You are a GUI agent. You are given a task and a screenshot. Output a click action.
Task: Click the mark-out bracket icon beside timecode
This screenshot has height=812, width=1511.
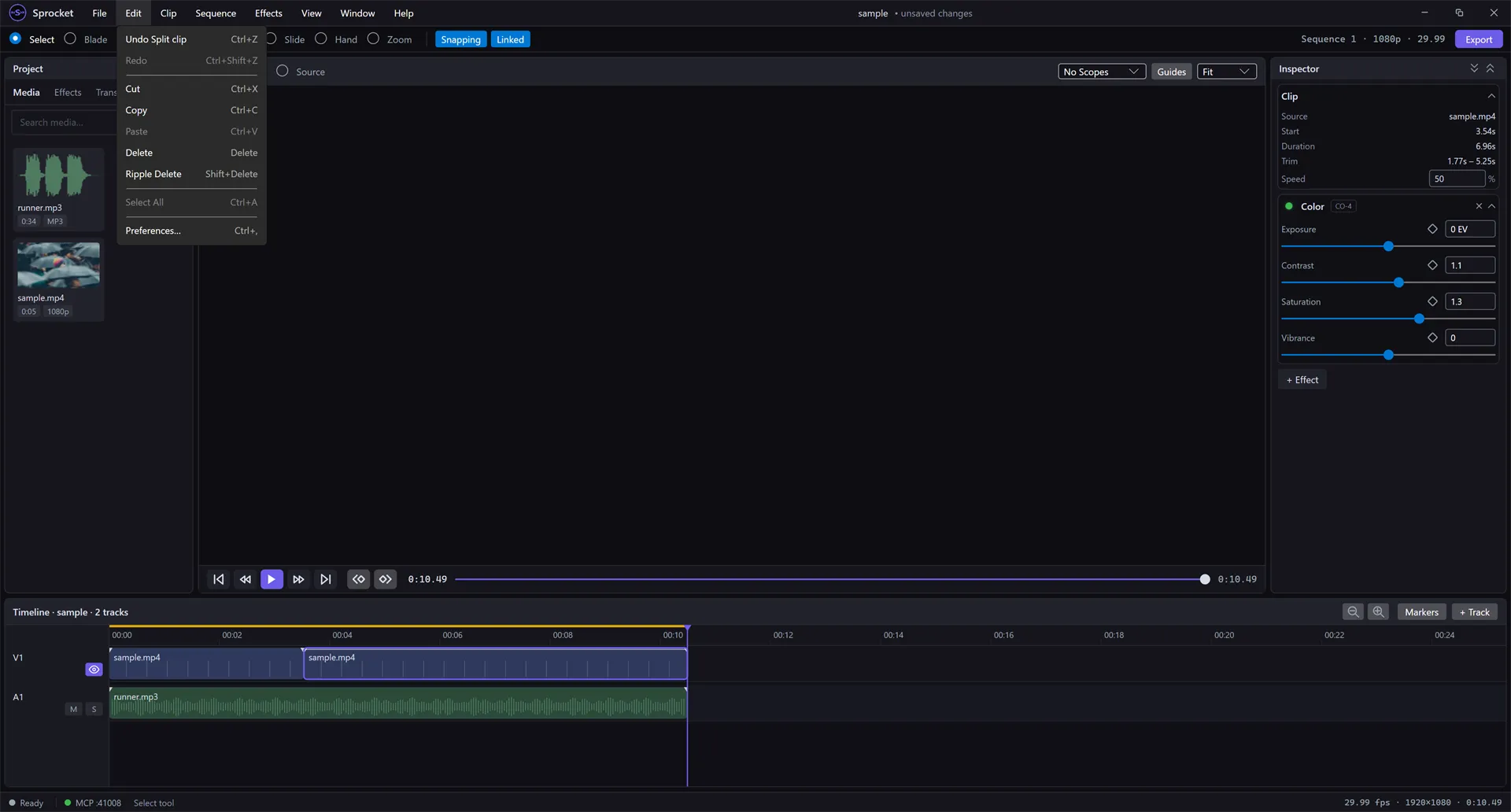point(386,579)
